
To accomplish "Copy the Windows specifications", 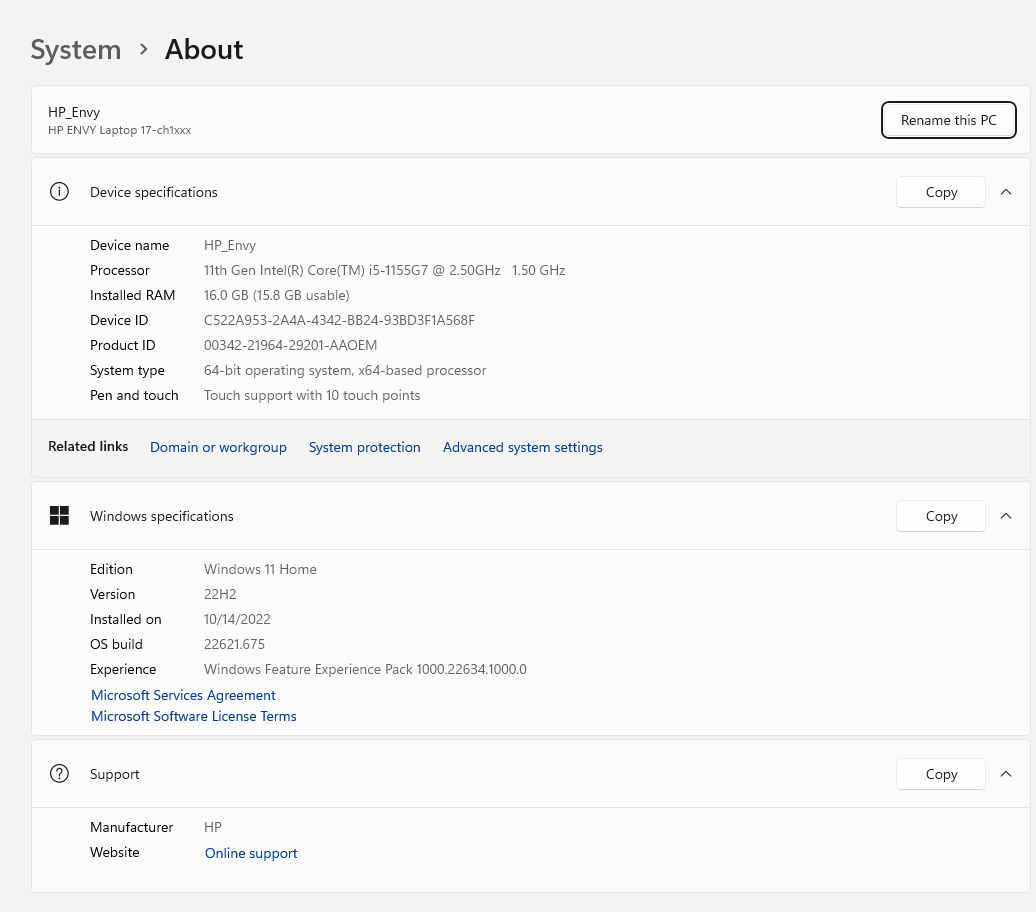I will 940,516.
